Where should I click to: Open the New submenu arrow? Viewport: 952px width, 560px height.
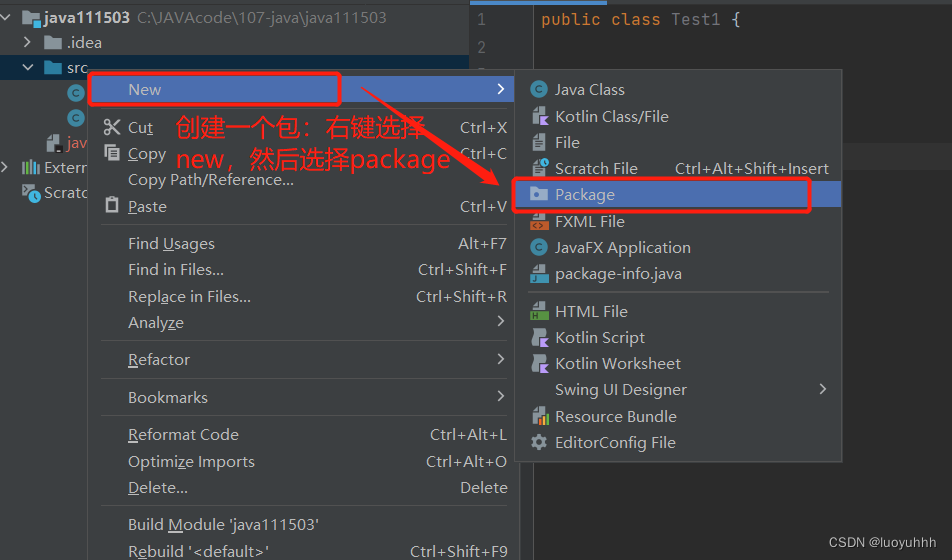coord(500,89)
